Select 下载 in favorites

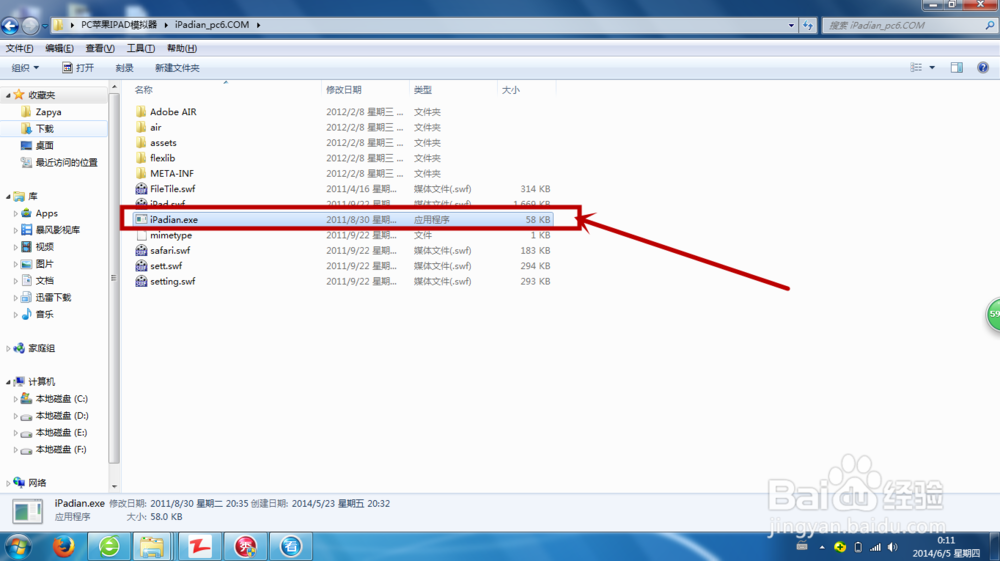(45, 129)
